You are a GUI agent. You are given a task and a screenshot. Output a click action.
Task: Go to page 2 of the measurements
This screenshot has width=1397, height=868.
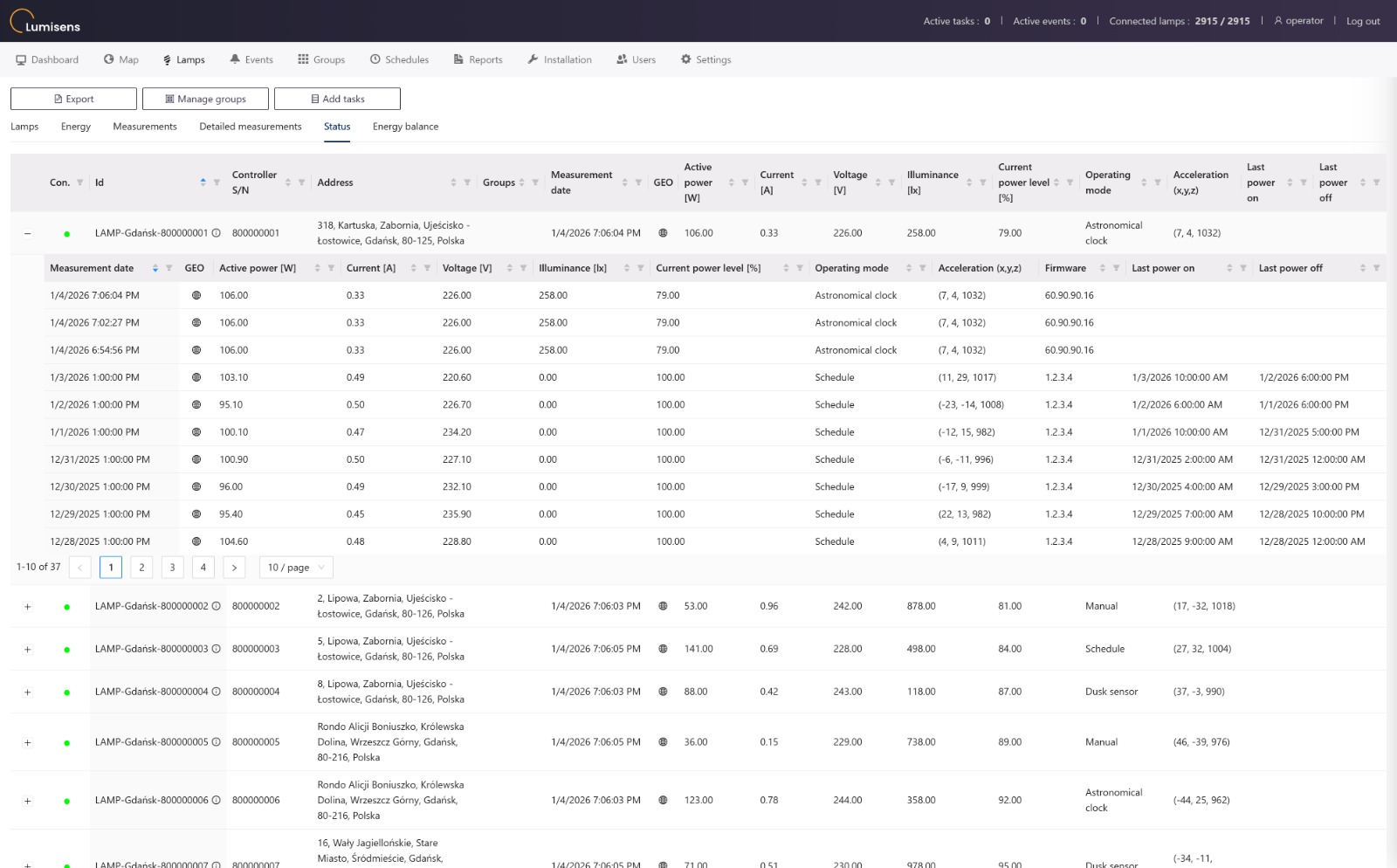(x=141, y=568)
